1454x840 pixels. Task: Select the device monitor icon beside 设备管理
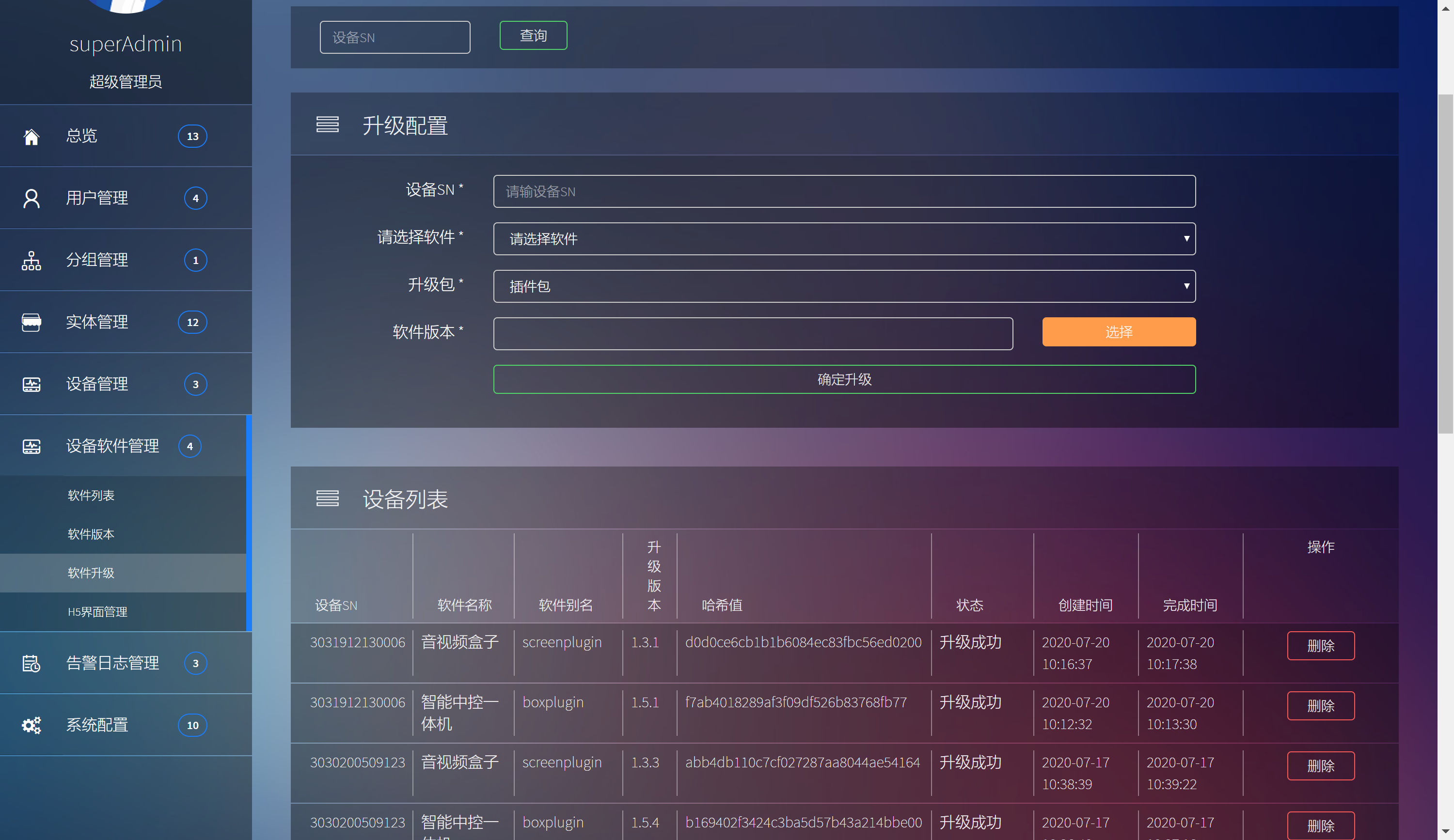[31, 384]
